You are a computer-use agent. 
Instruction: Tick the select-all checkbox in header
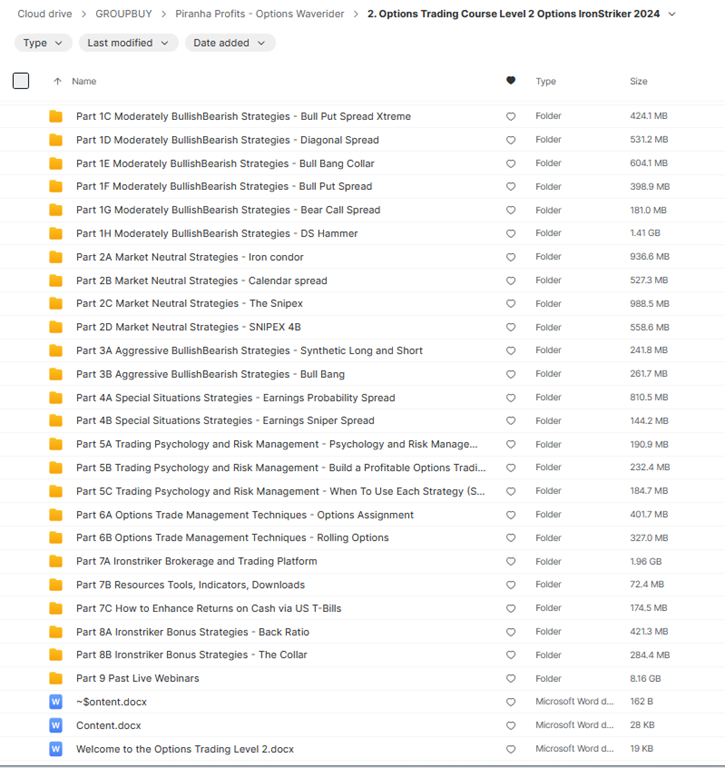[21, 81]
